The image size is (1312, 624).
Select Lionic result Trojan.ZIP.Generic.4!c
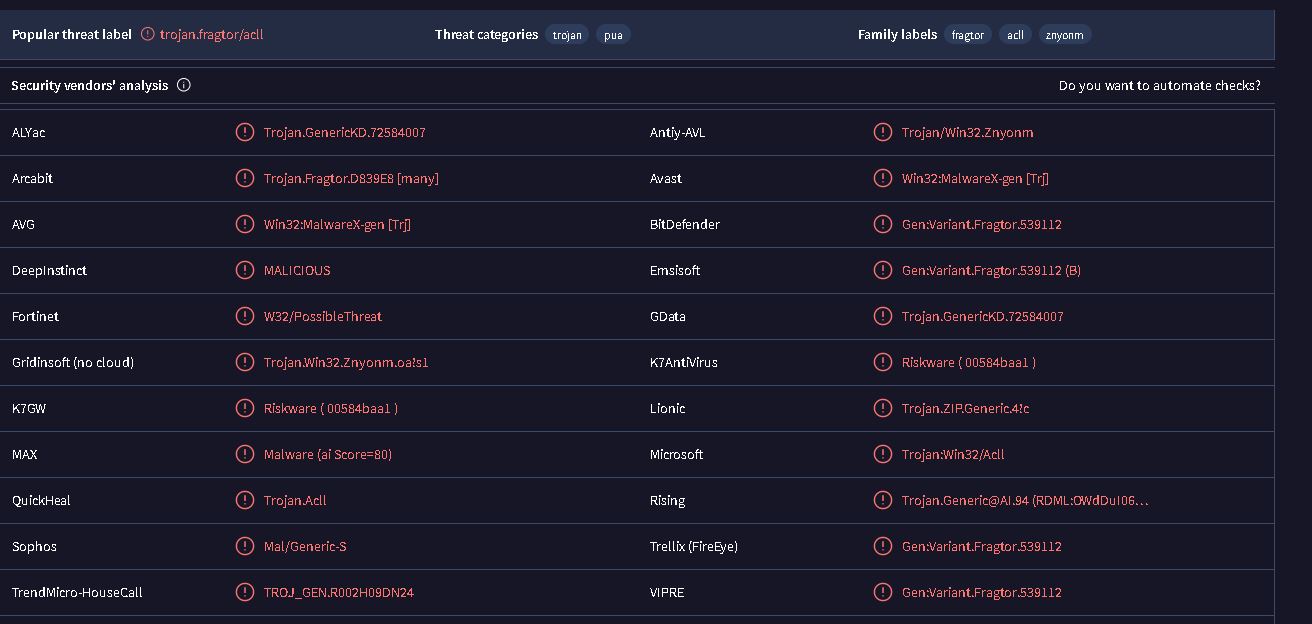(x=965, y=408)
